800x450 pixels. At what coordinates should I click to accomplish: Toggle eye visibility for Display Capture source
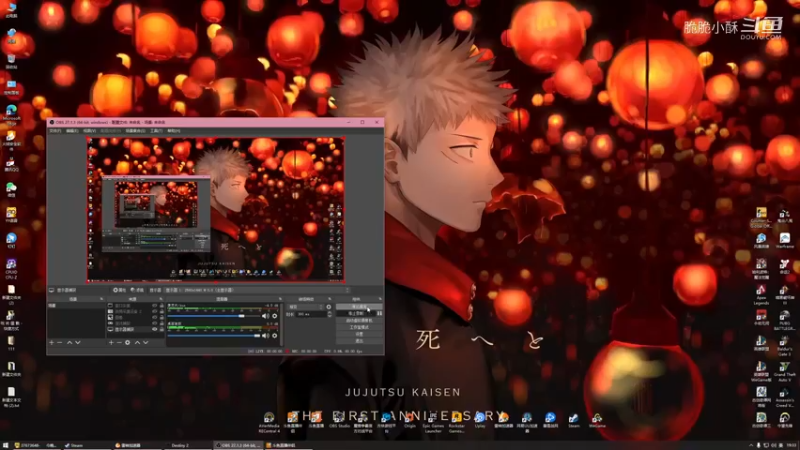pos(155,329)
